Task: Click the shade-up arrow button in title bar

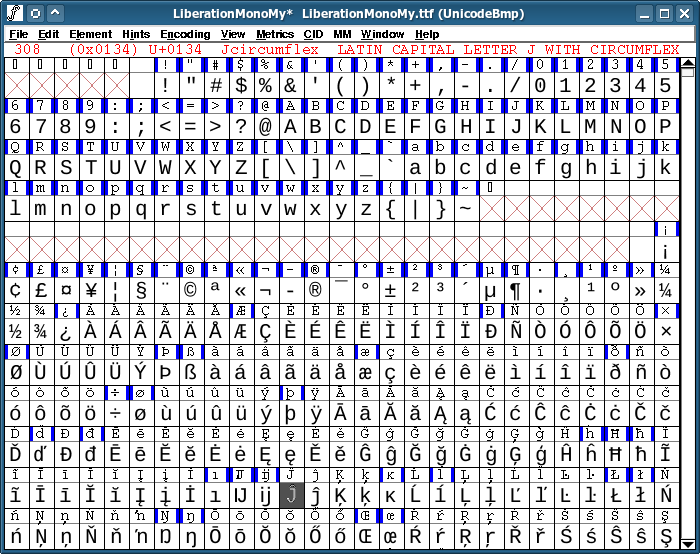Action: 55,13
